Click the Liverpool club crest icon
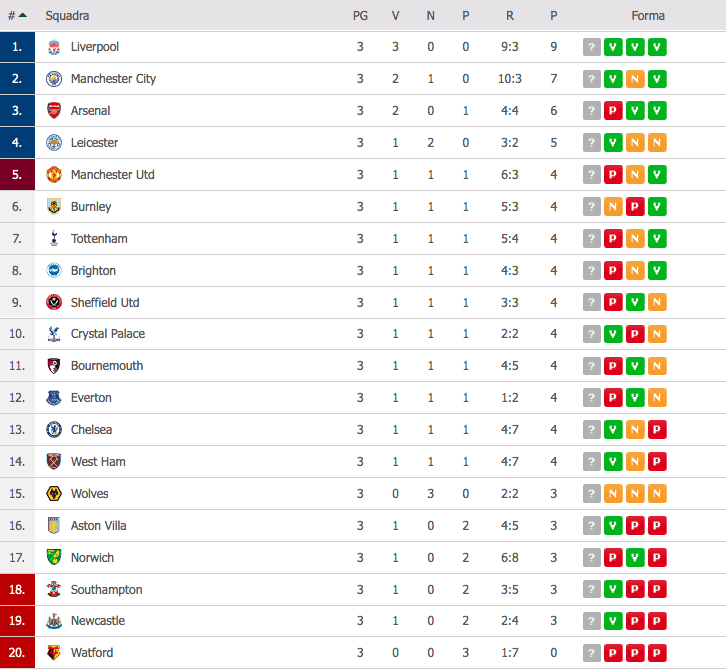The height and width of the screenshot is (670, 727). click(54, 47)
